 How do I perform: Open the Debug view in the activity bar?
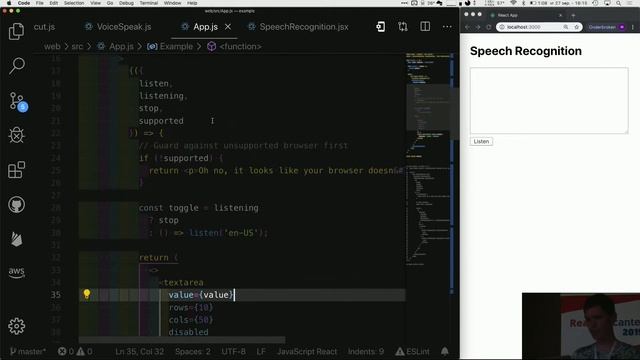(x=16, y=135)
